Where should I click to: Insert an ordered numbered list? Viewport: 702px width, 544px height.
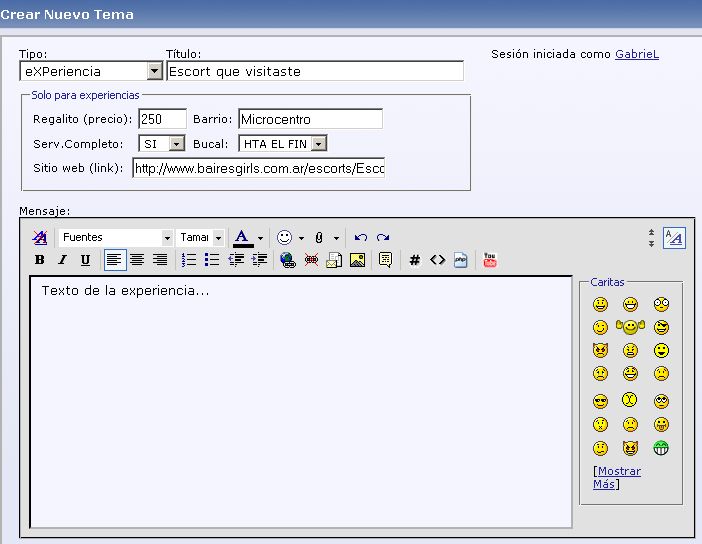189,260
